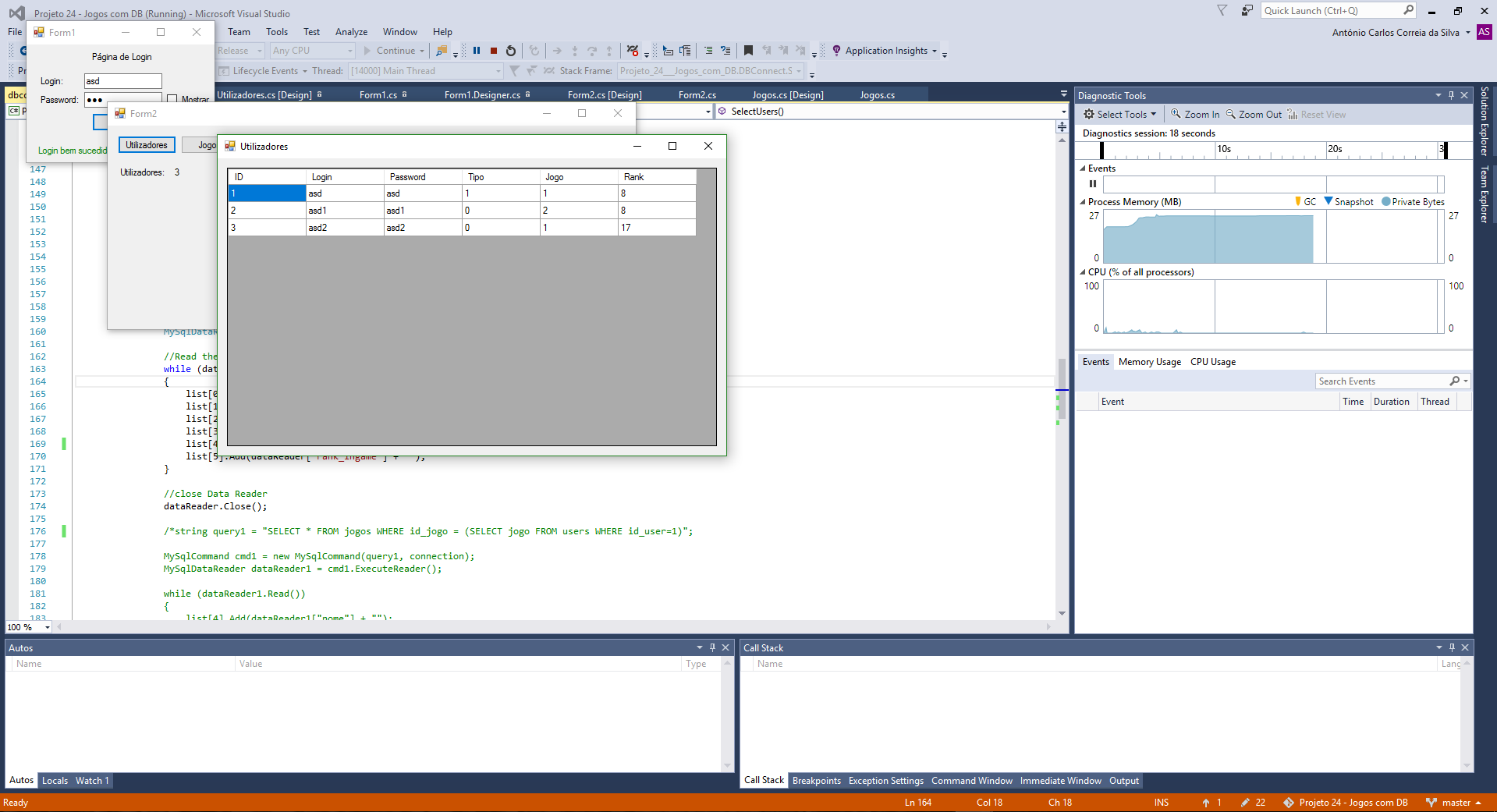
Task: Close the Autos panel
Action: pyautogui.click(x=725, y=647)
